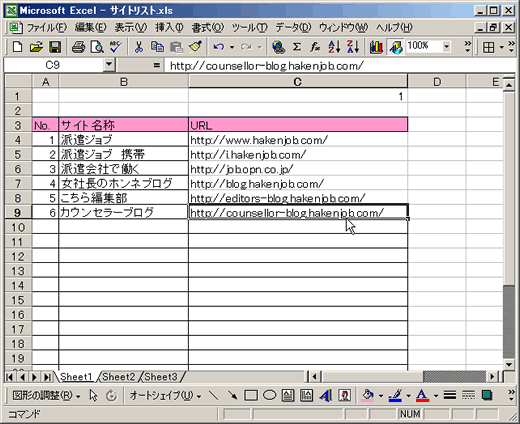Click the Open folder icon
Viewport: 520px width, 424px height.
point(36,47)
